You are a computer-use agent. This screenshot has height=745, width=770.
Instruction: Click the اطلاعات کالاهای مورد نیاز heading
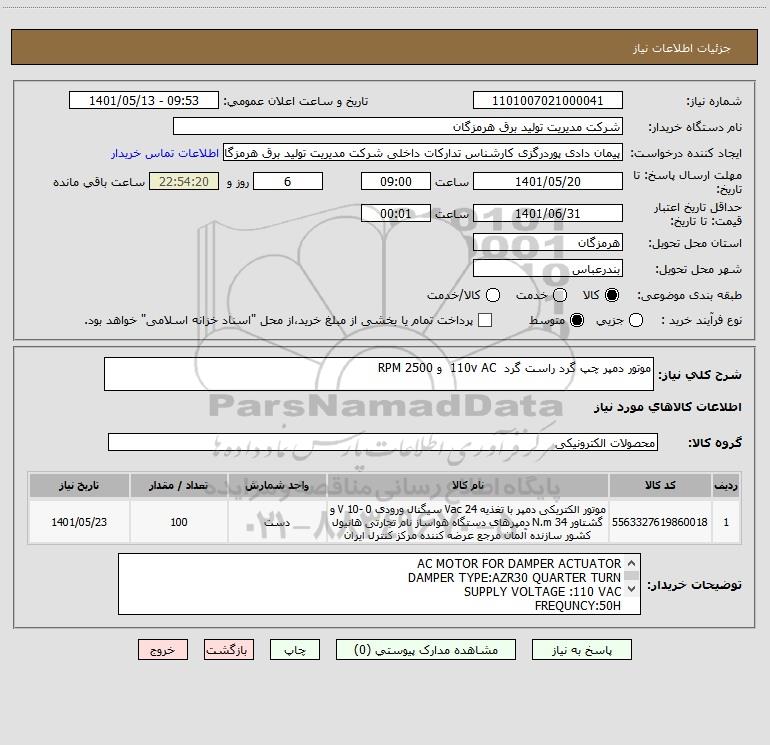point(667,407)
